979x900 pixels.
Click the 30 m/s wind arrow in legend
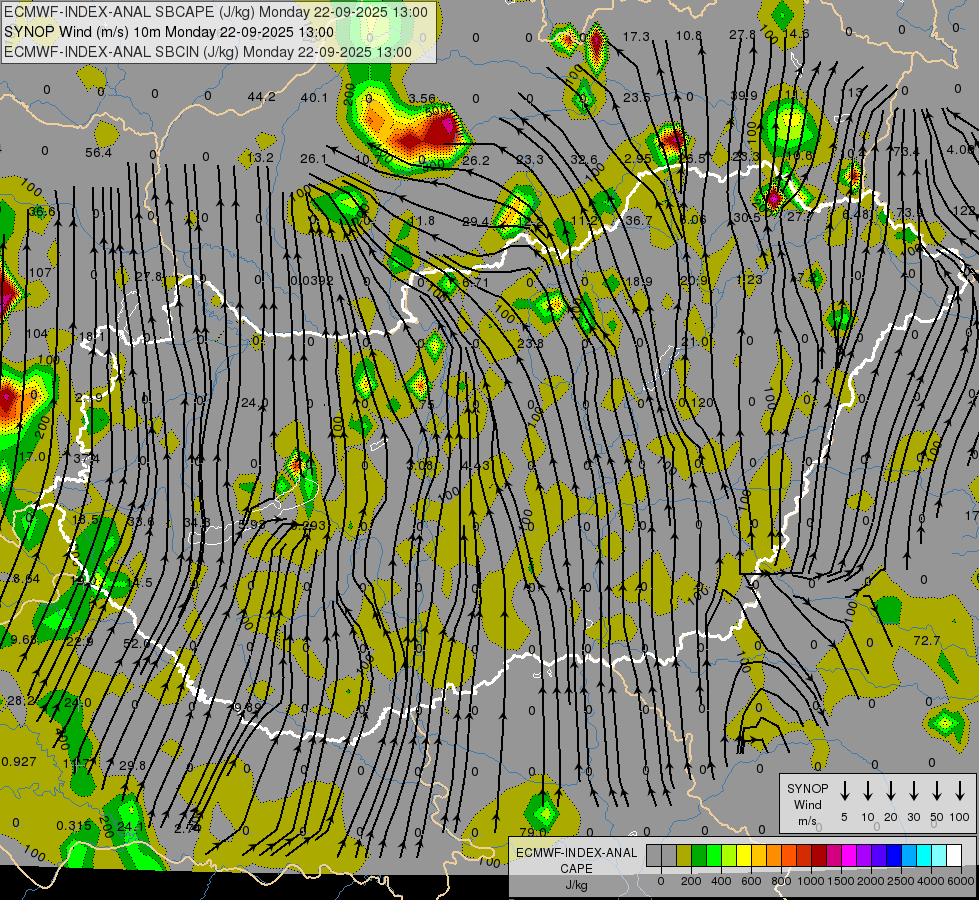tap(913, 791)
